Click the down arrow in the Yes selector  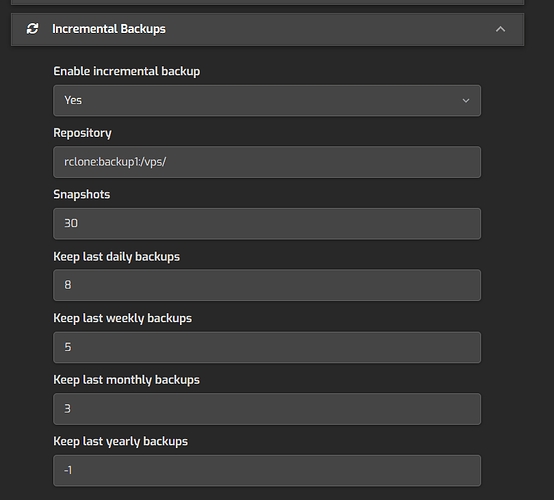coord(466,101)
